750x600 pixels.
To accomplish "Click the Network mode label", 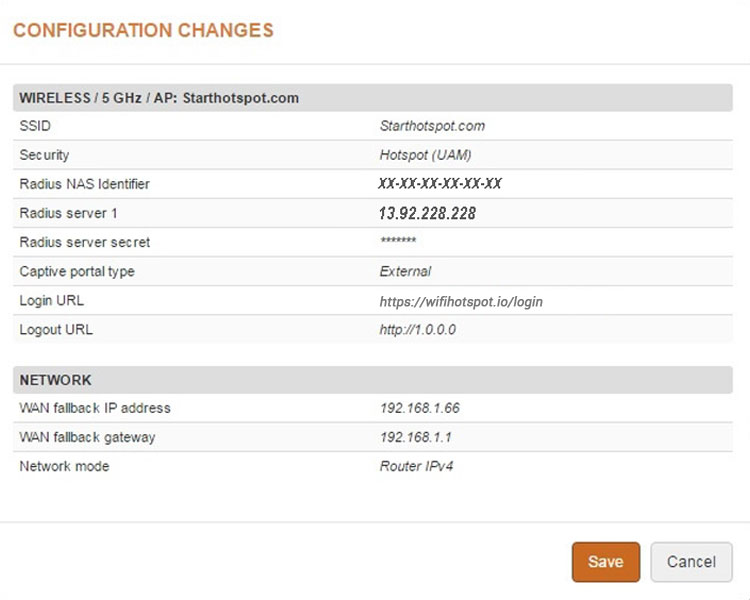I will (x=64, y=466).
